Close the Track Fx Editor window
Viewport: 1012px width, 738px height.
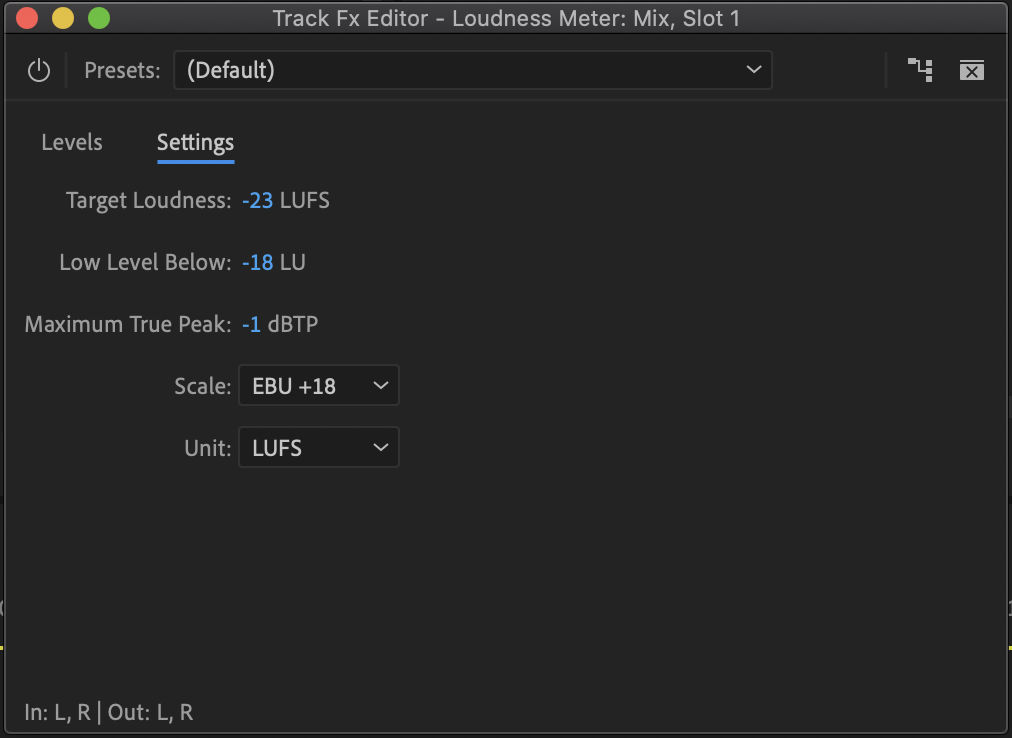27,18
